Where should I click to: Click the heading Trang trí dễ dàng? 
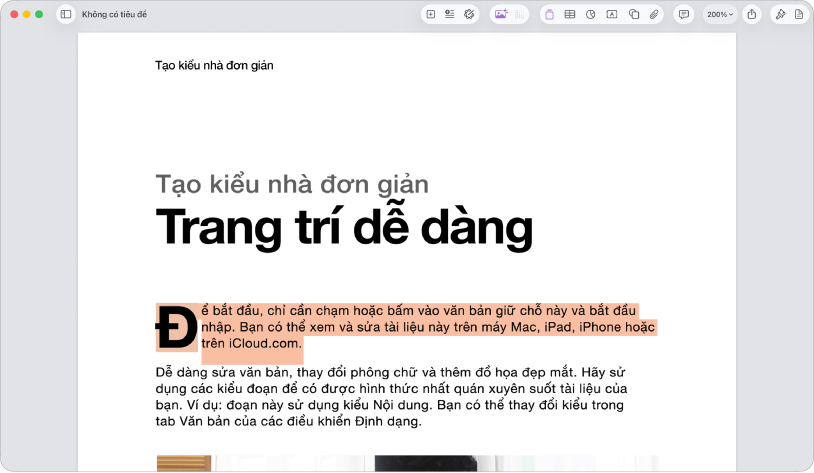point(344,227)
